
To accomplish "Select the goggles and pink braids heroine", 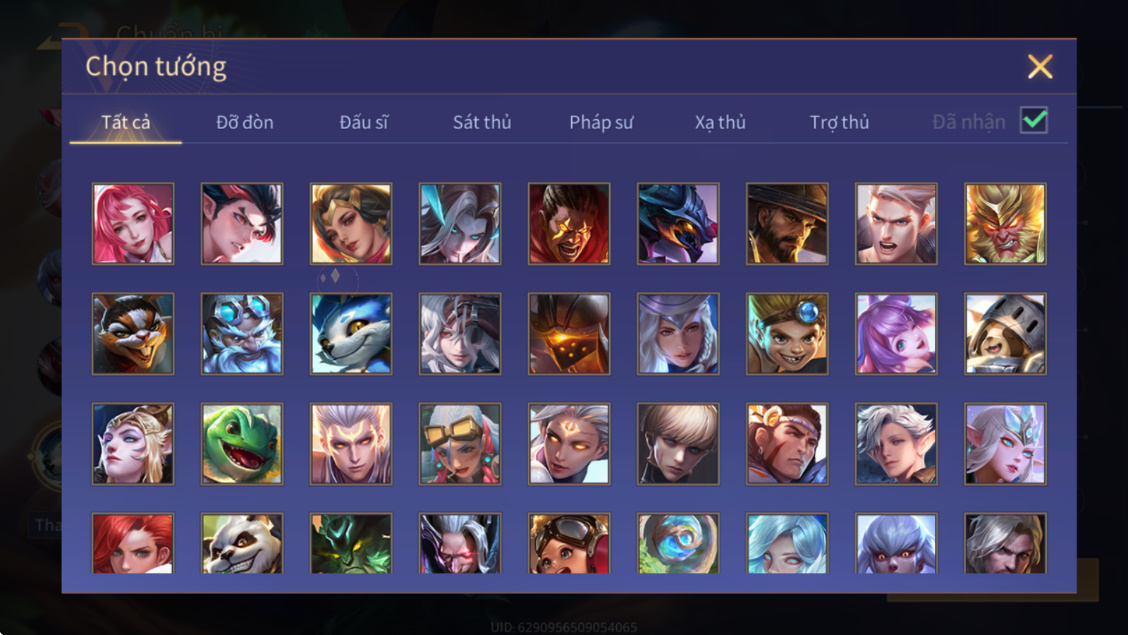I will [x=460, y=444].
